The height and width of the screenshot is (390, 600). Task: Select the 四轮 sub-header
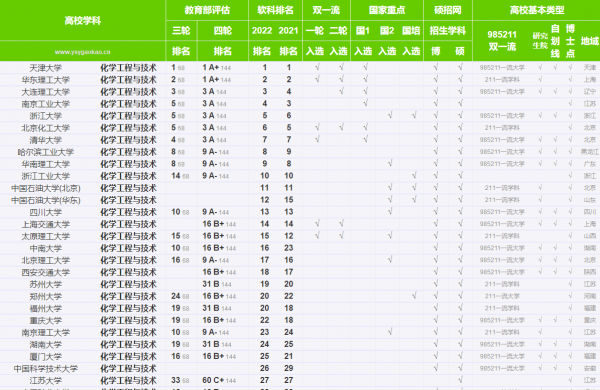click(x=223, y=31)
